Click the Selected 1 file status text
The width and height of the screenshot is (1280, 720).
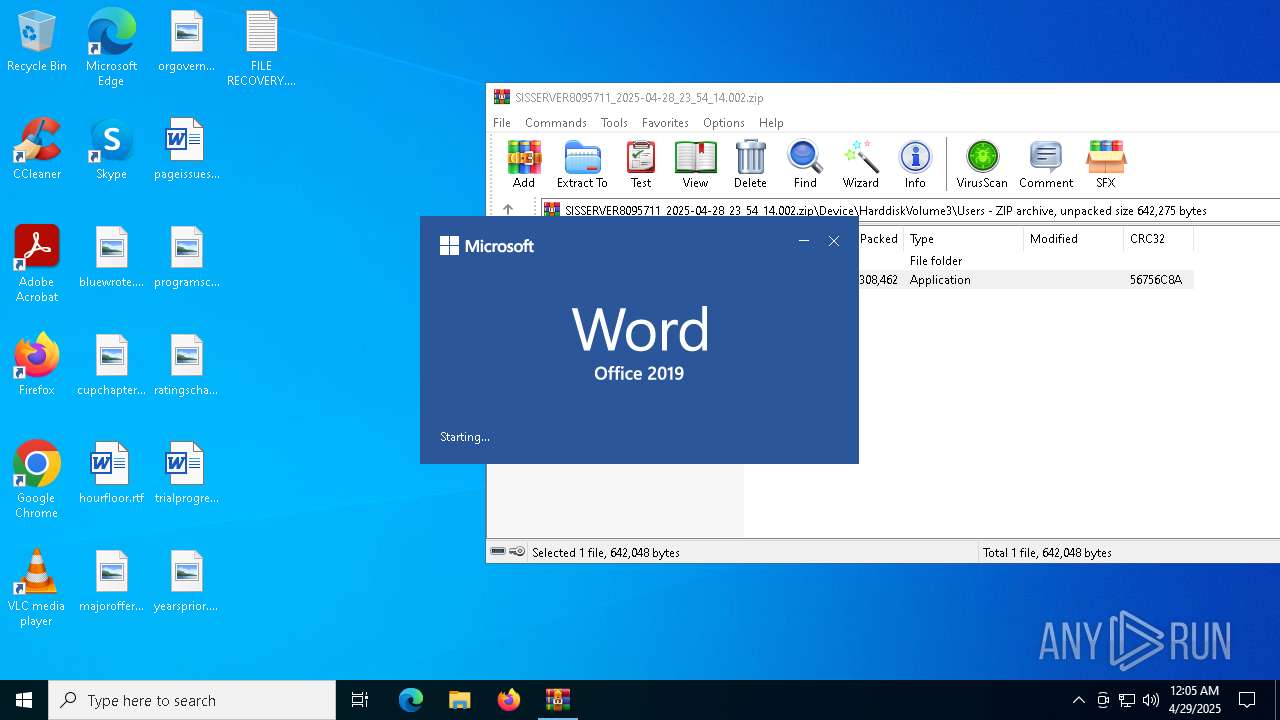606,552
